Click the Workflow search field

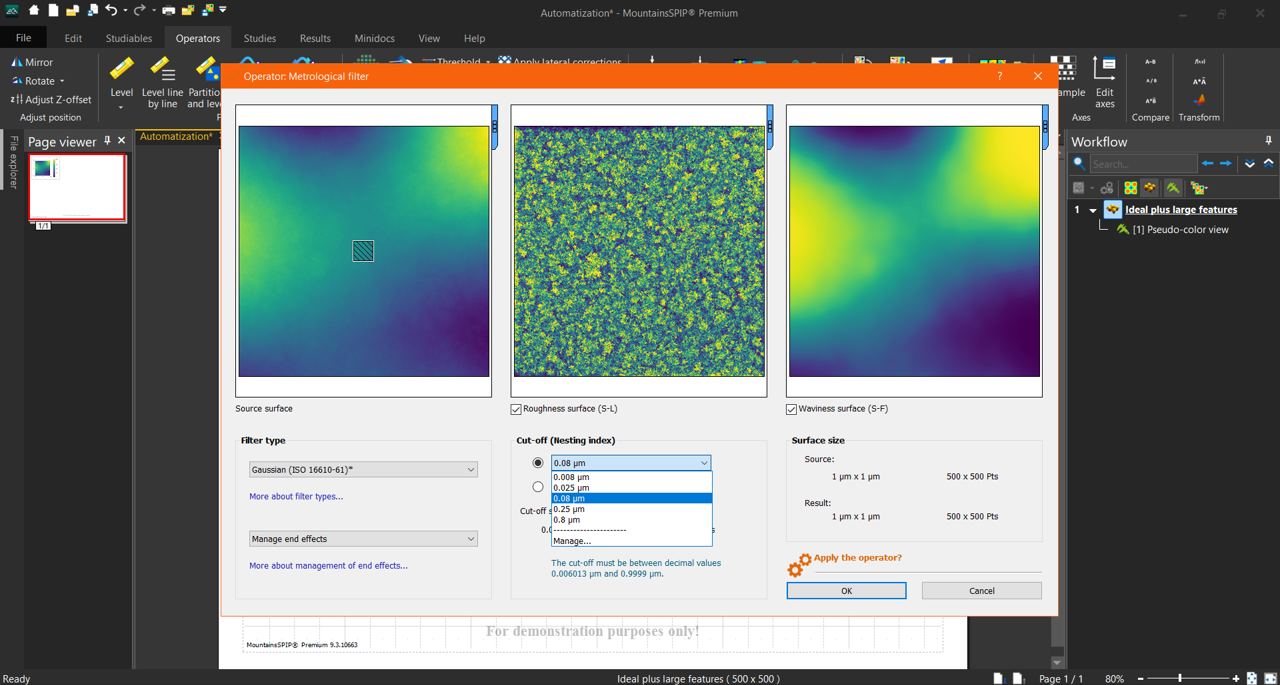click(x=1143, y=163)
